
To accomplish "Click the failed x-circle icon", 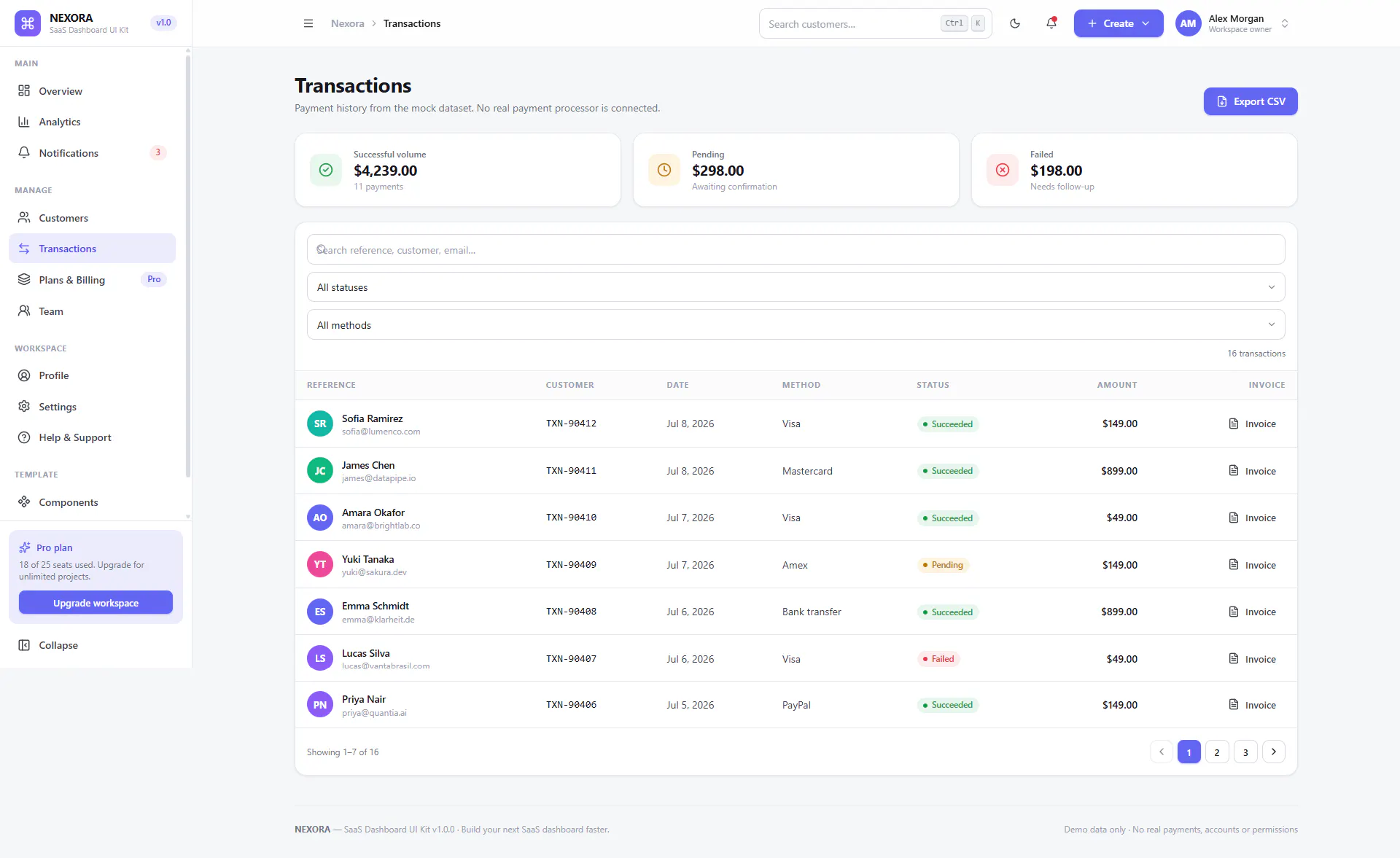I will pyautogui.click(x=1003, y=170).
